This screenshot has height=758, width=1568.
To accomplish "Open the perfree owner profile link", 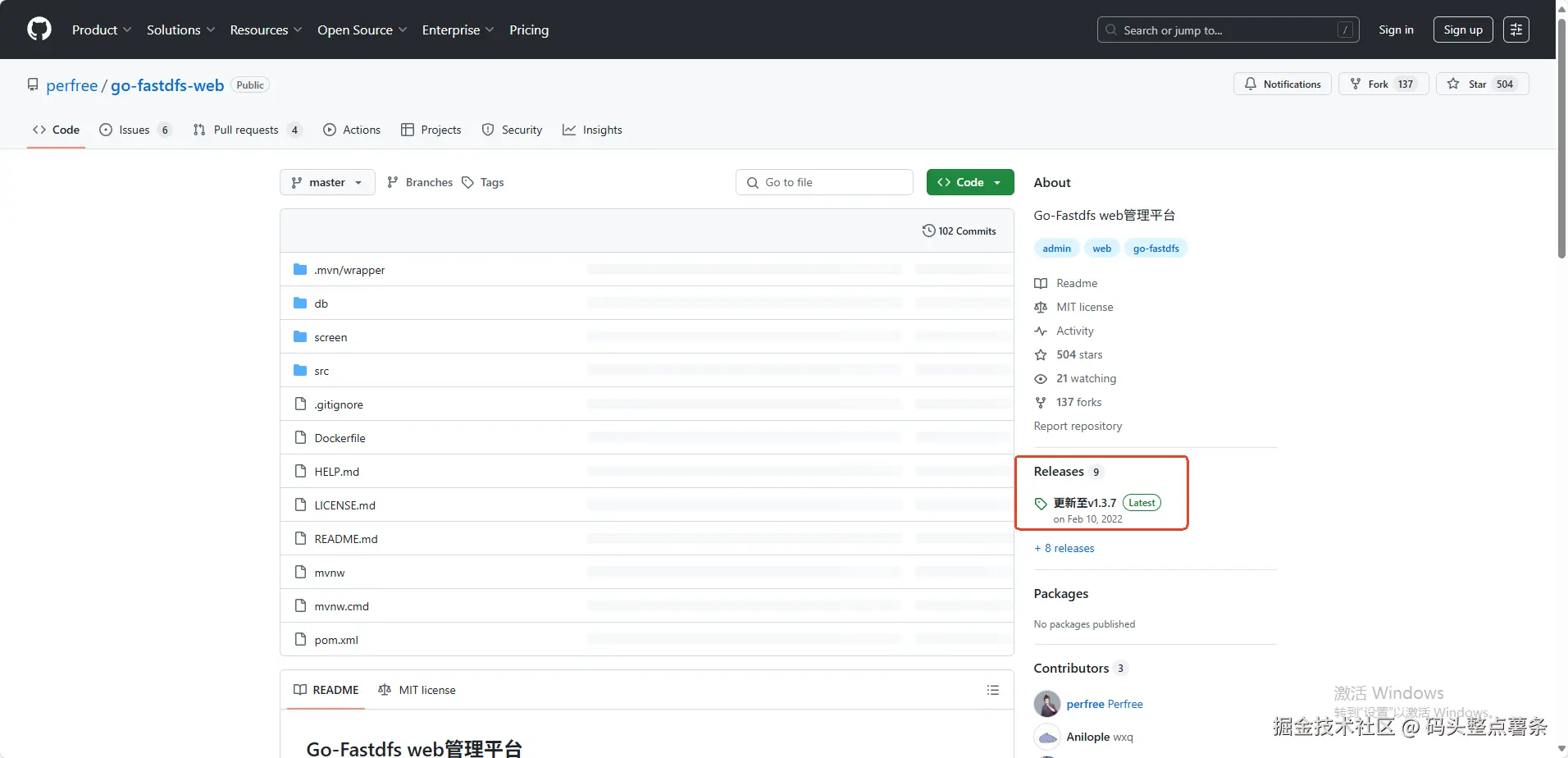I will [72, 85].
